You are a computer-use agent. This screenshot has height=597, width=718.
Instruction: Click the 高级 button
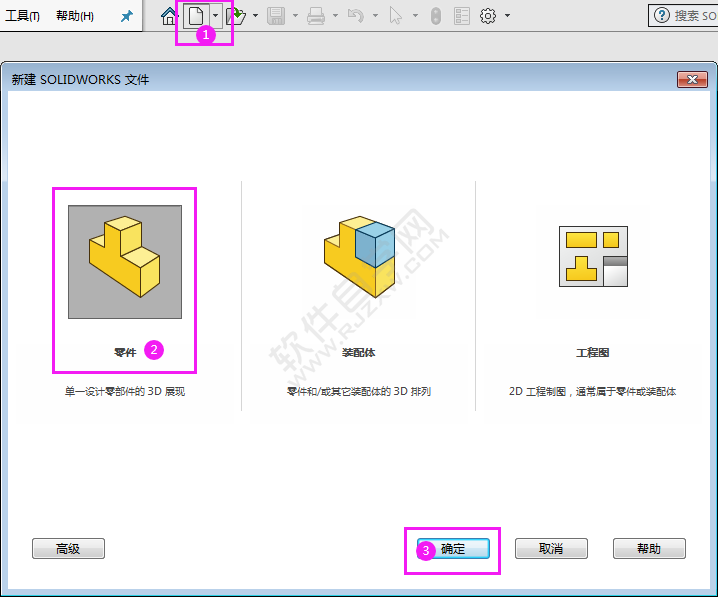[68, 548]
